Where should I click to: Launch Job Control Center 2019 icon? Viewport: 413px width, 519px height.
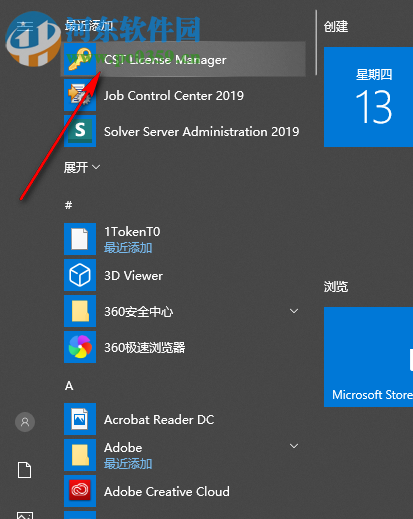coord(80,95)
